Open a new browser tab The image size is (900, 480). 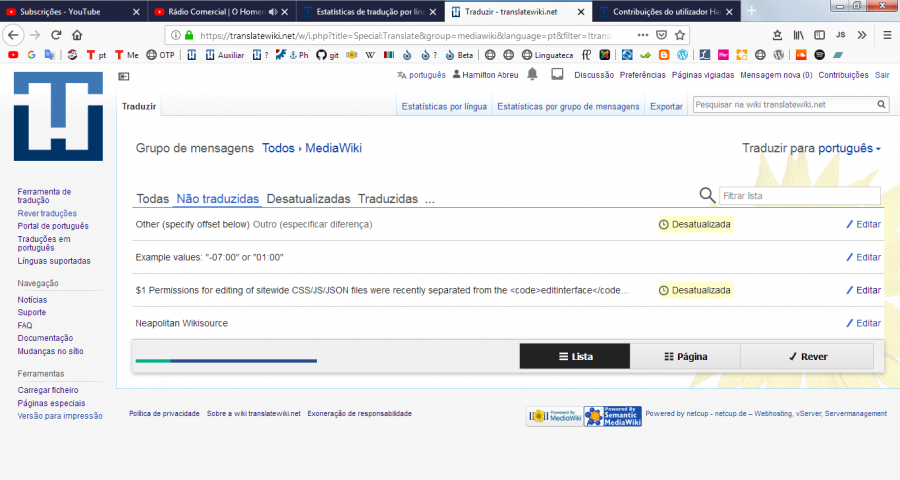(x=751, y=11)
